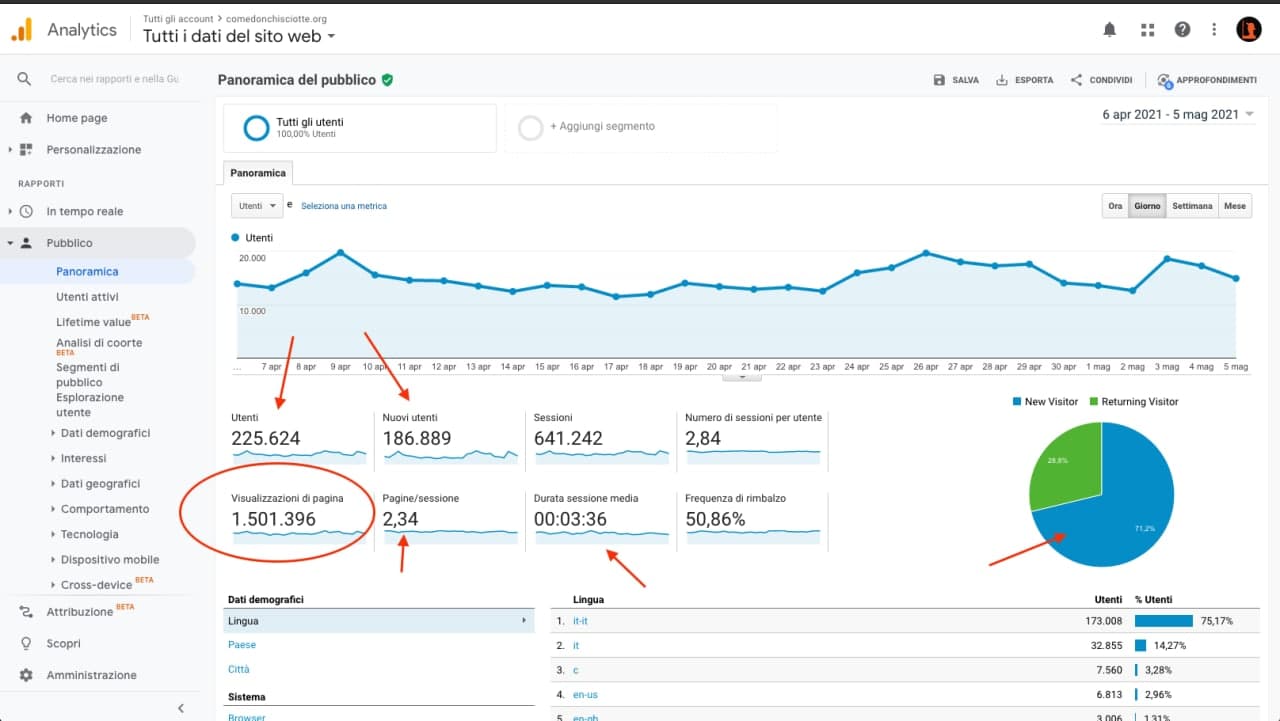Click the Condividi share icon
1280x721 pixels.
click(x=1076, y=80)
